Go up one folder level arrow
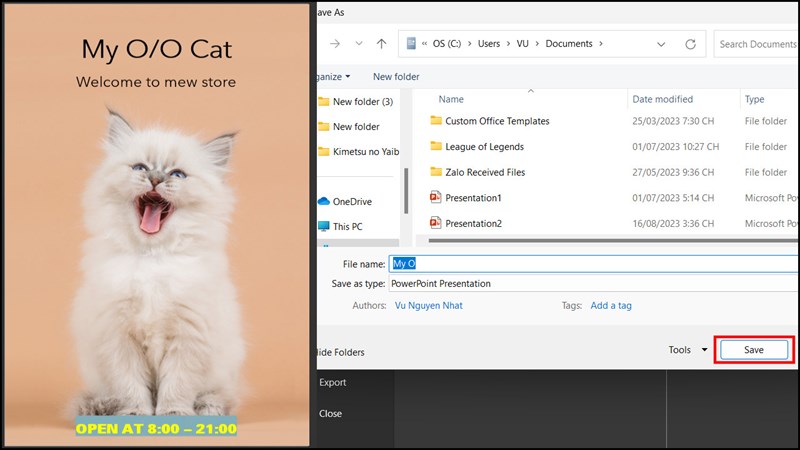 [381, 44]
